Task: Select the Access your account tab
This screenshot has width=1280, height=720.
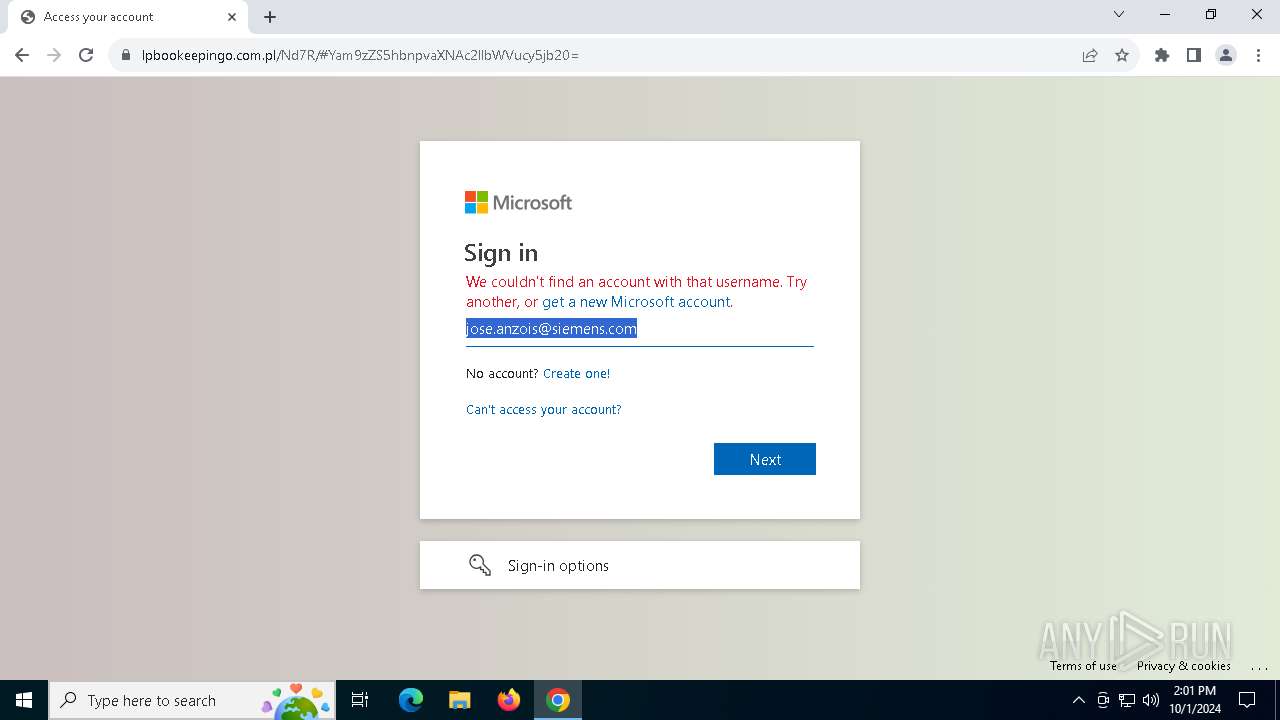Action: (126, 17)
